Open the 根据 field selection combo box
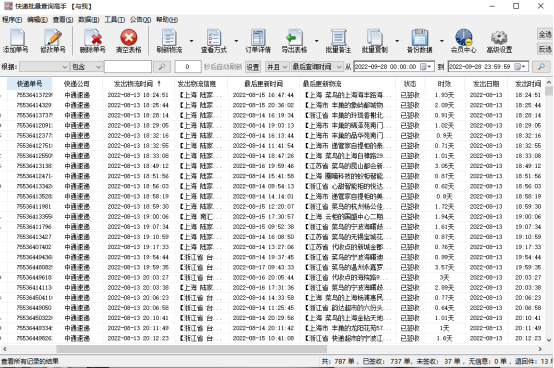Image resolution: width=554 pixels, height=368 pixels. pos(44,66)
